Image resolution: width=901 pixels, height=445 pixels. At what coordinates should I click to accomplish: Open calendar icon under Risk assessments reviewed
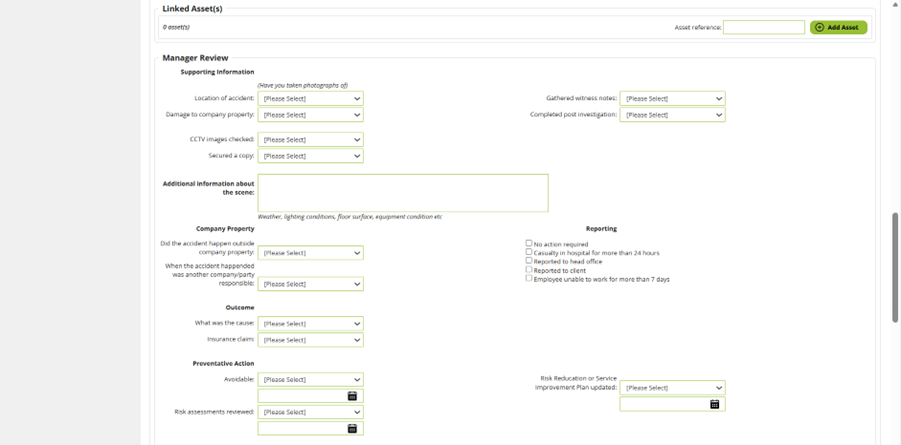352,429
